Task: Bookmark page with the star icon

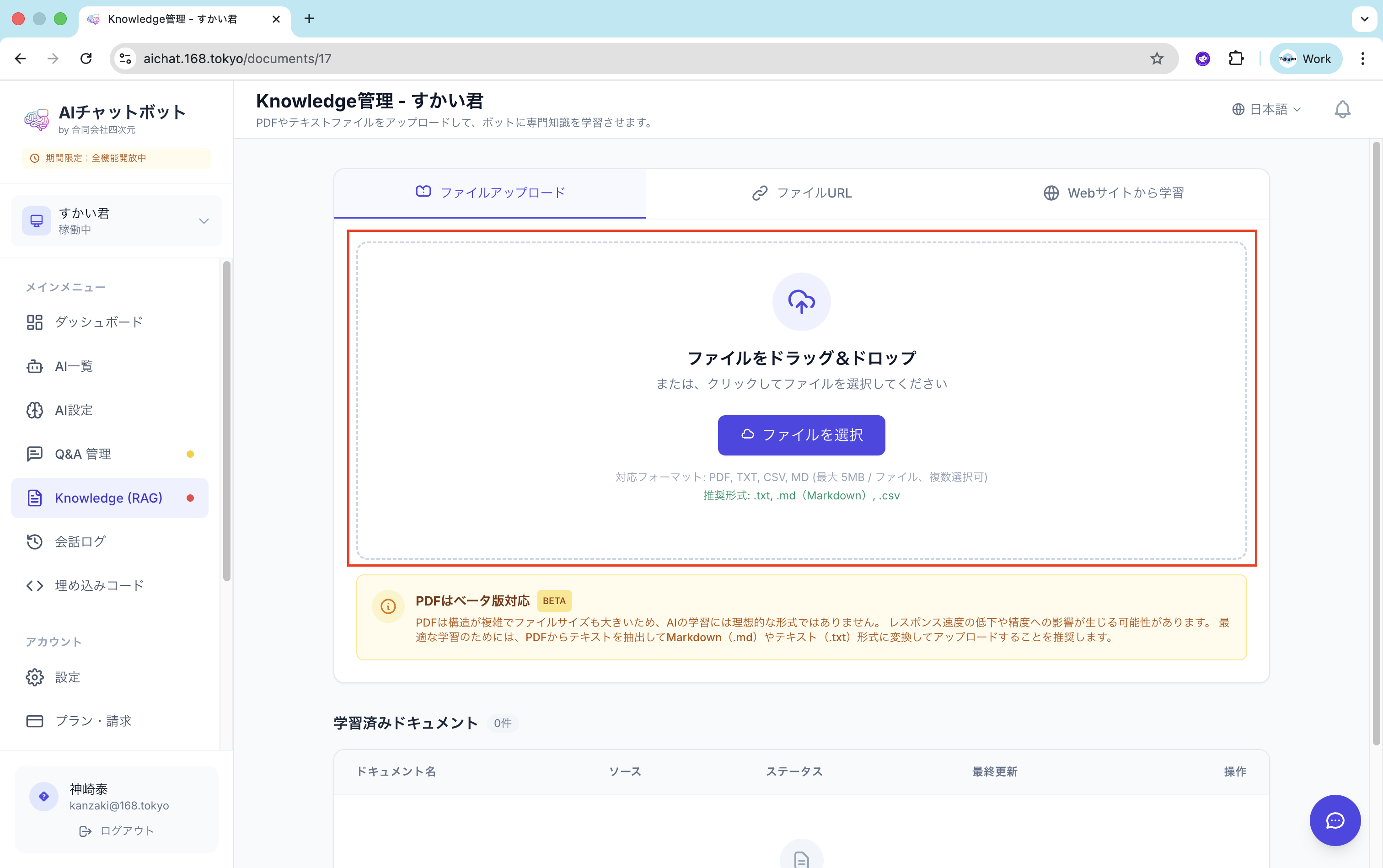Action: (1156, 59)
